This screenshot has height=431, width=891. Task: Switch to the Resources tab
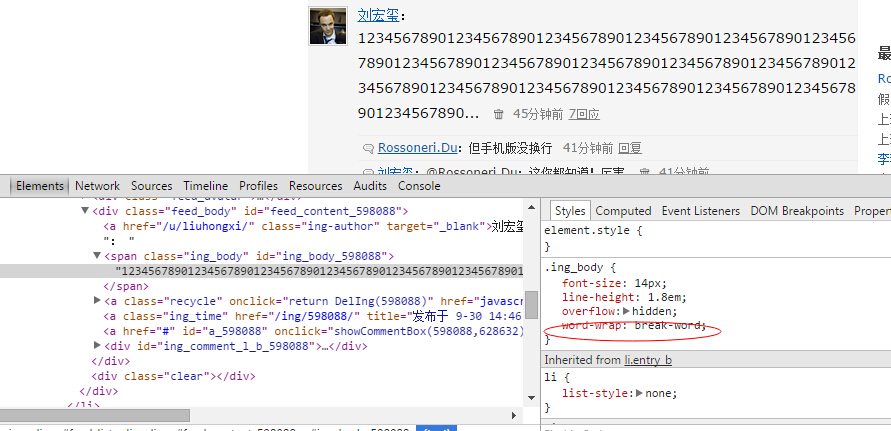pyautogui.click(x=315, y=186)
